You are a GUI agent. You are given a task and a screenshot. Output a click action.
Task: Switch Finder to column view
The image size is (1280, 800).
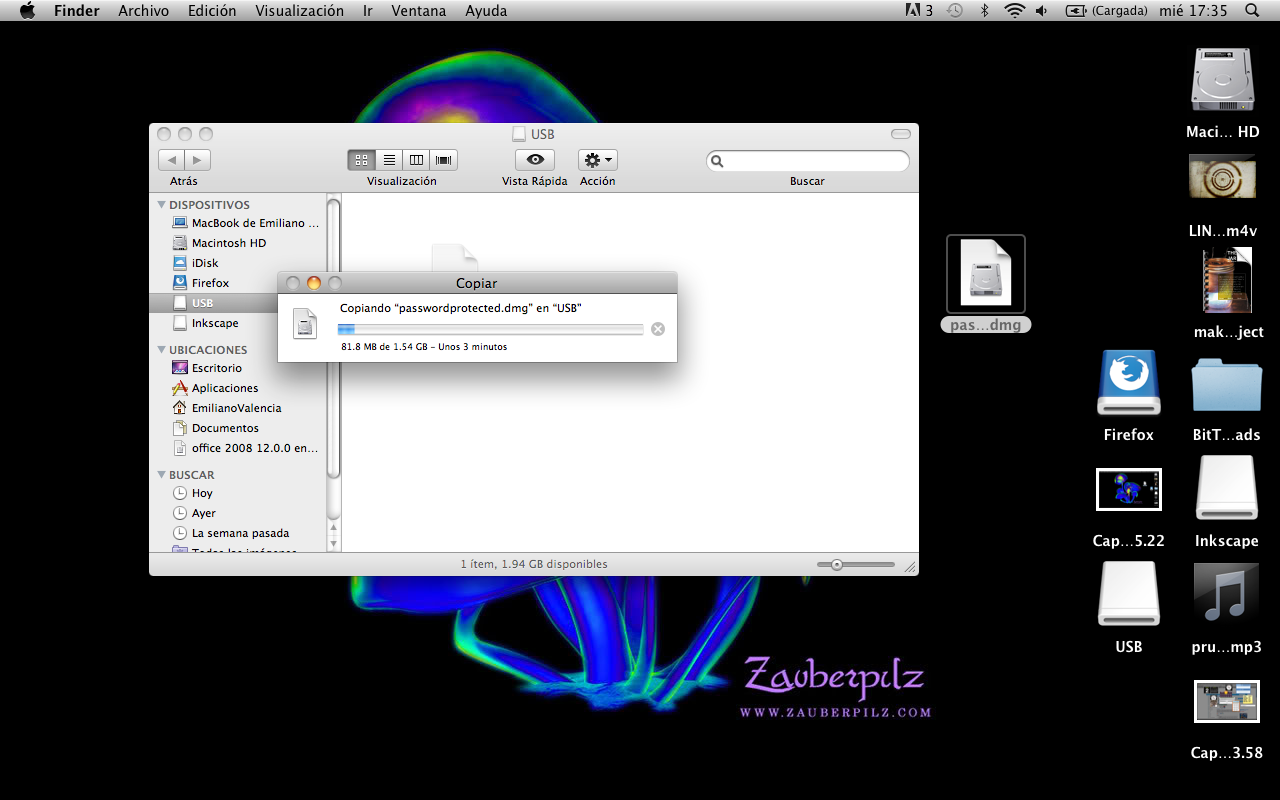[x=416, y=160]
